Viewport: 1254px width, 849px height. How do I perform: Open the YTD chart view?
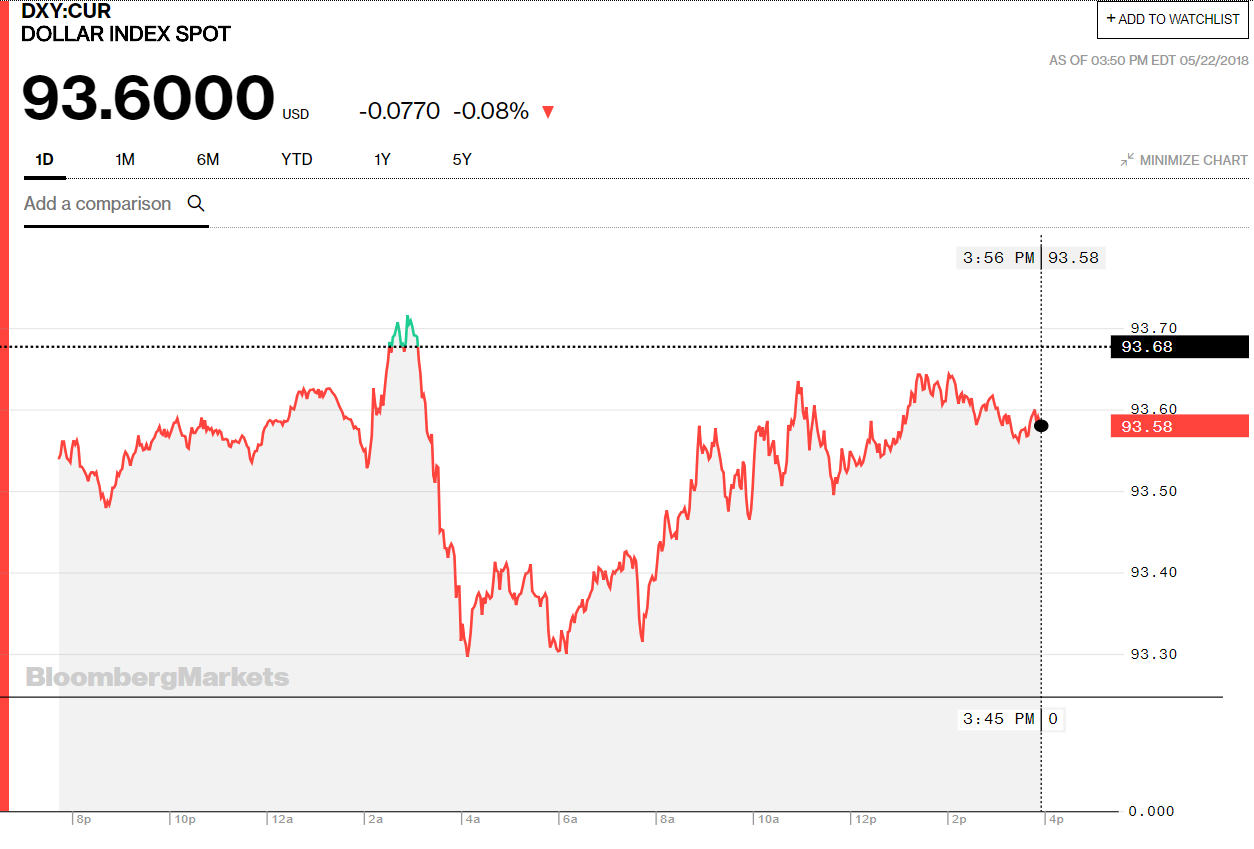[x=297, y=159]
